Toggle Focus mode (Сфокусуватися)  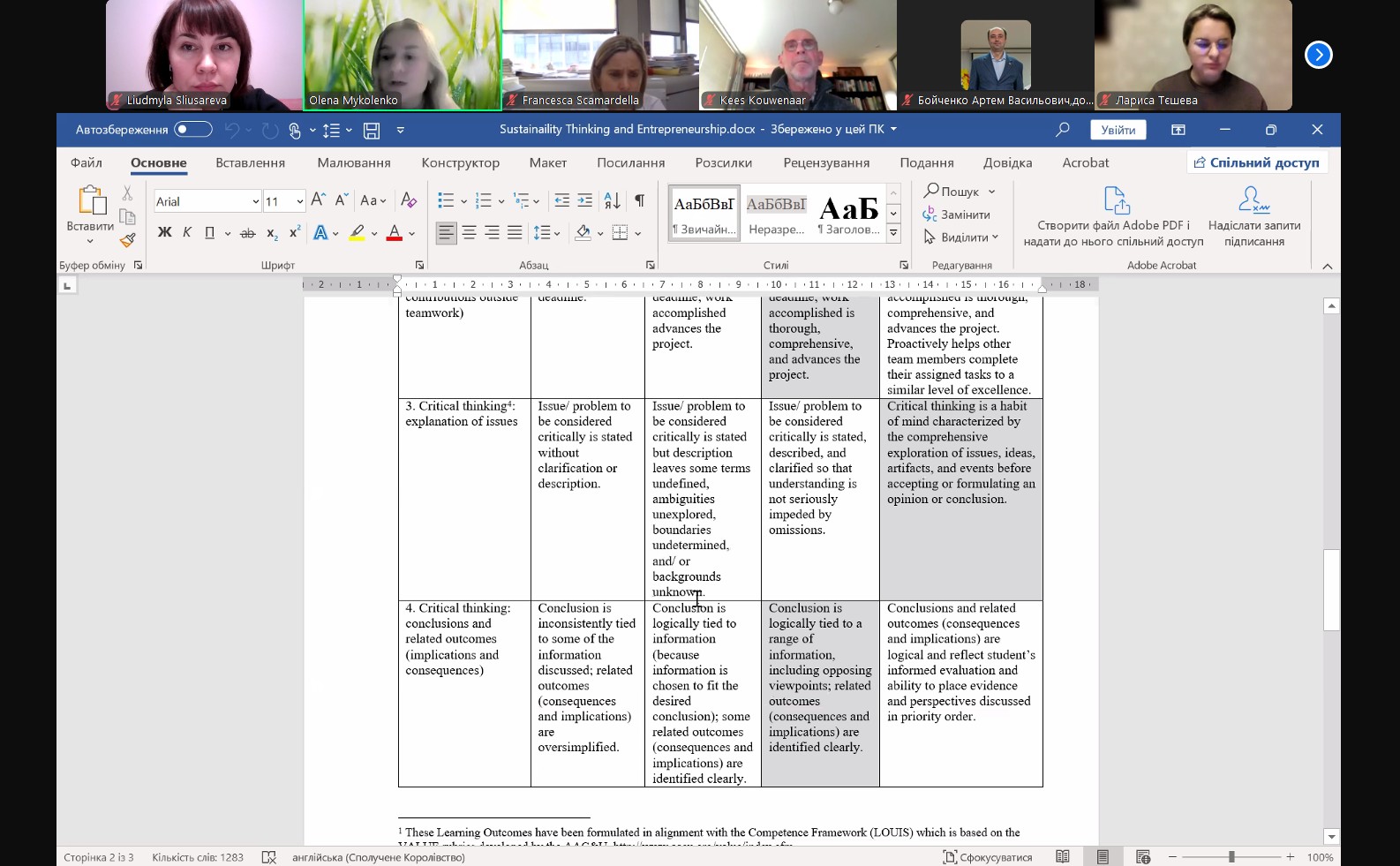987,857
